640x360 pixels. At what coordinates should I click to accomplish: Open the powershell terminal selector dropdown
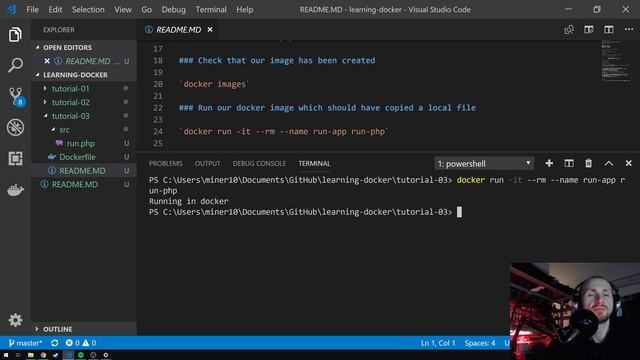pos(484,164)
